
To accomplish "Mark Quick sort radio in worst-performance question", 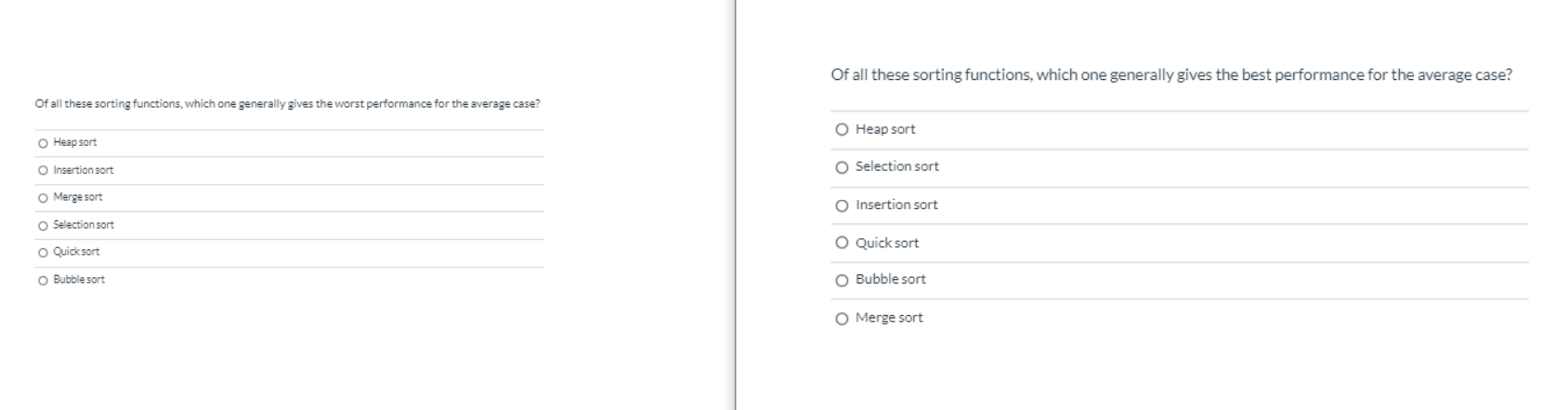I will click(43, 253).
